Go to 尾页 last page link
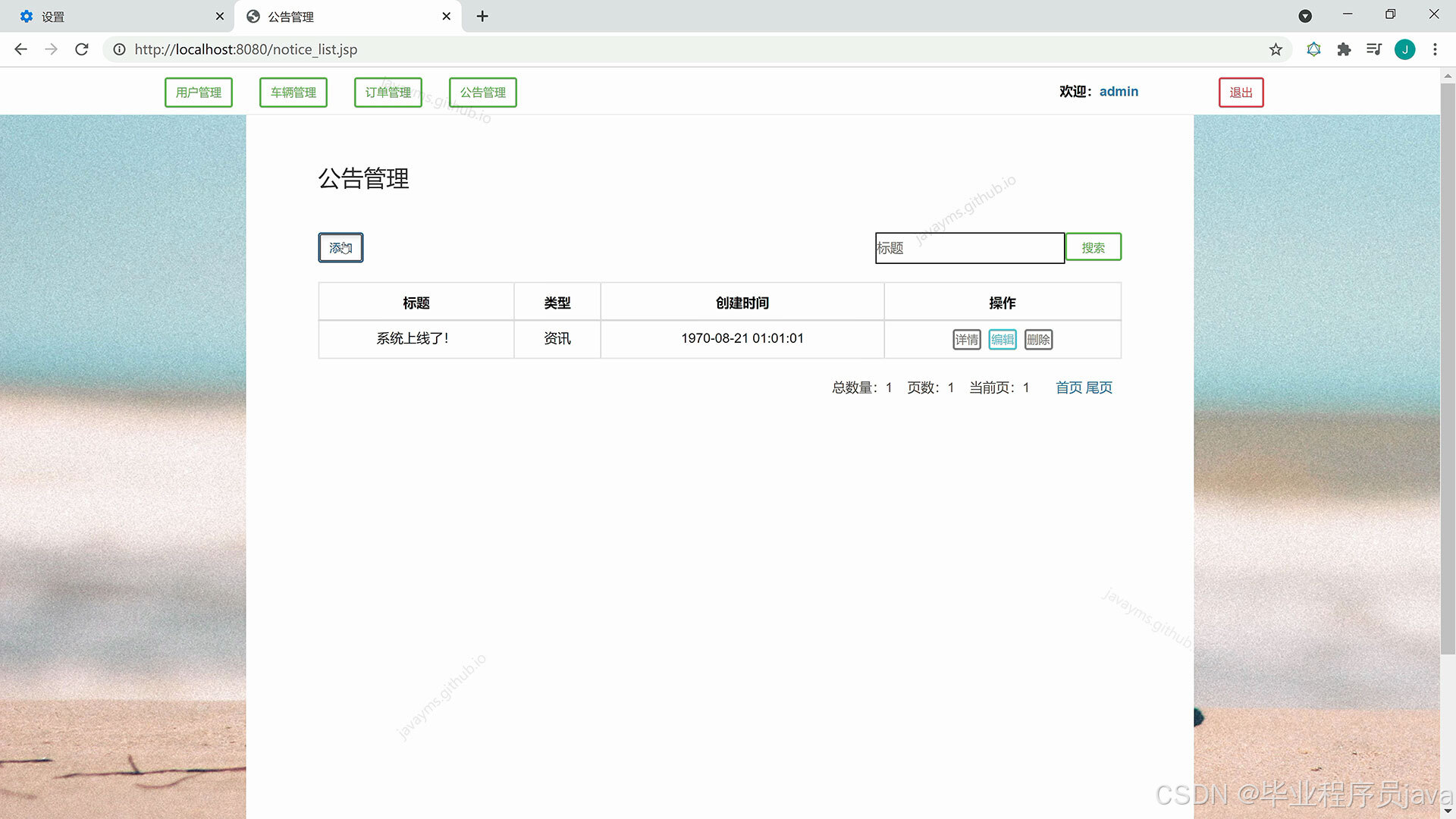1456x819 pixels. pos(1099,388)
